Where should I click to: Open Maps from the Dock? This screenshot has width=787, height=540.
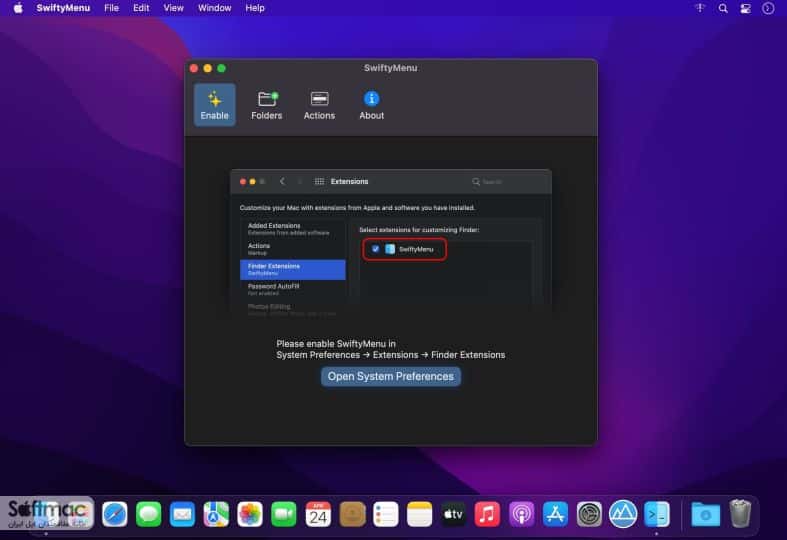(216, 514)
